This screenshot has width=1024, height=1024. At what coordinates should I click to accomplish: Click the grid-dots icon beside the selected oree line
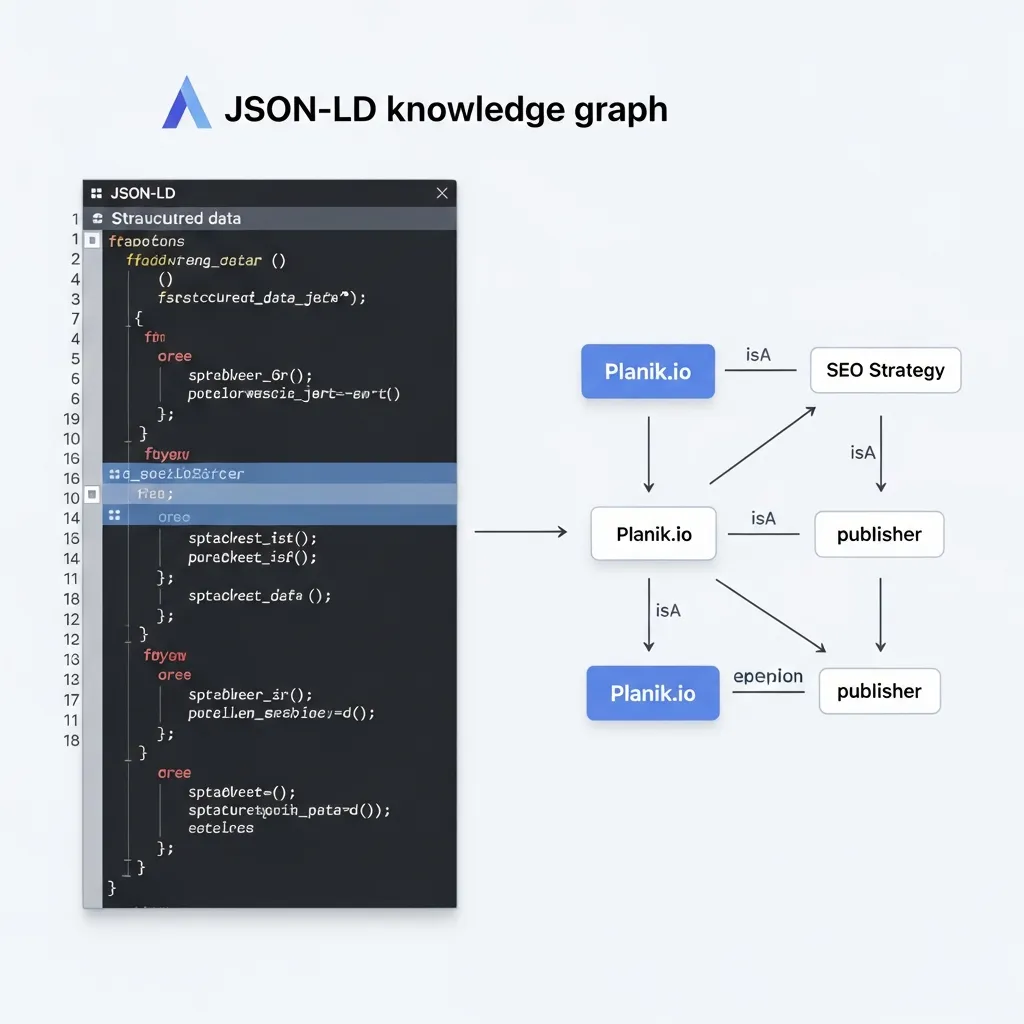coord(116,516)
